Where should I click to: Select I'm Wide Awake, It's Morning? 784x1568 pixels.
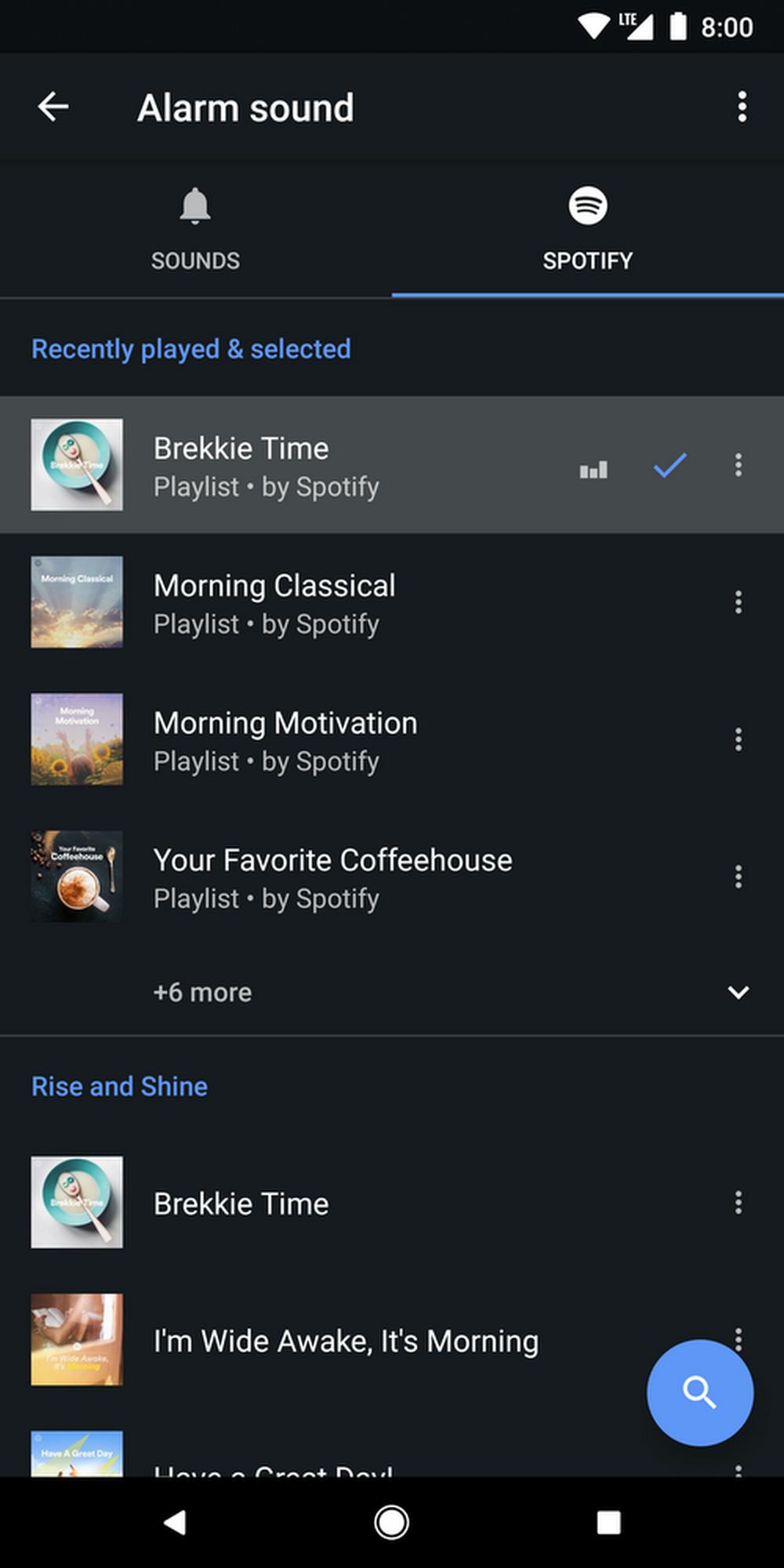(346, 1341)
